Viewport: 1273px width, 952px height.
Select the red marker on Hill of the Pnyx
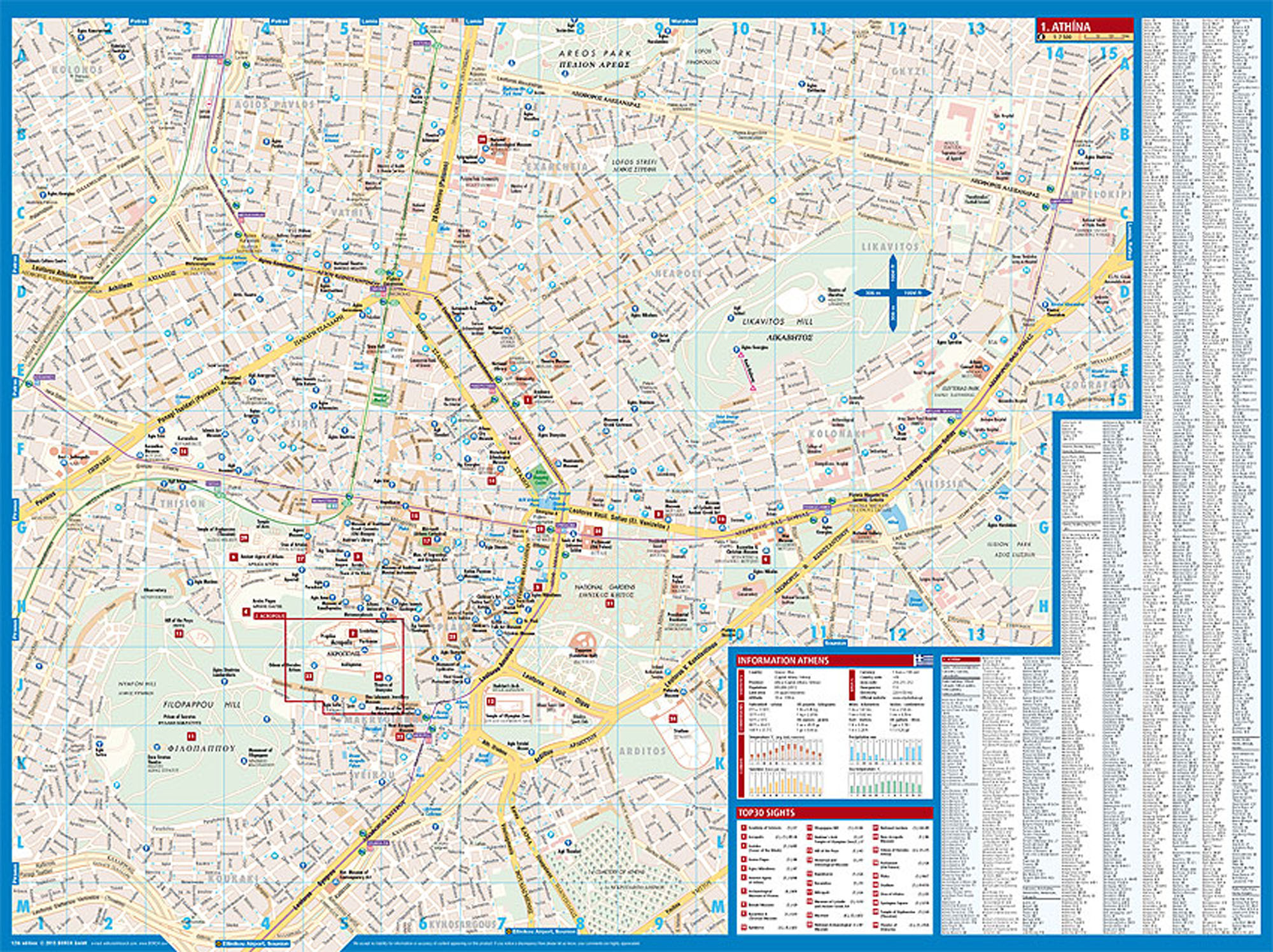tap(179, 634)
